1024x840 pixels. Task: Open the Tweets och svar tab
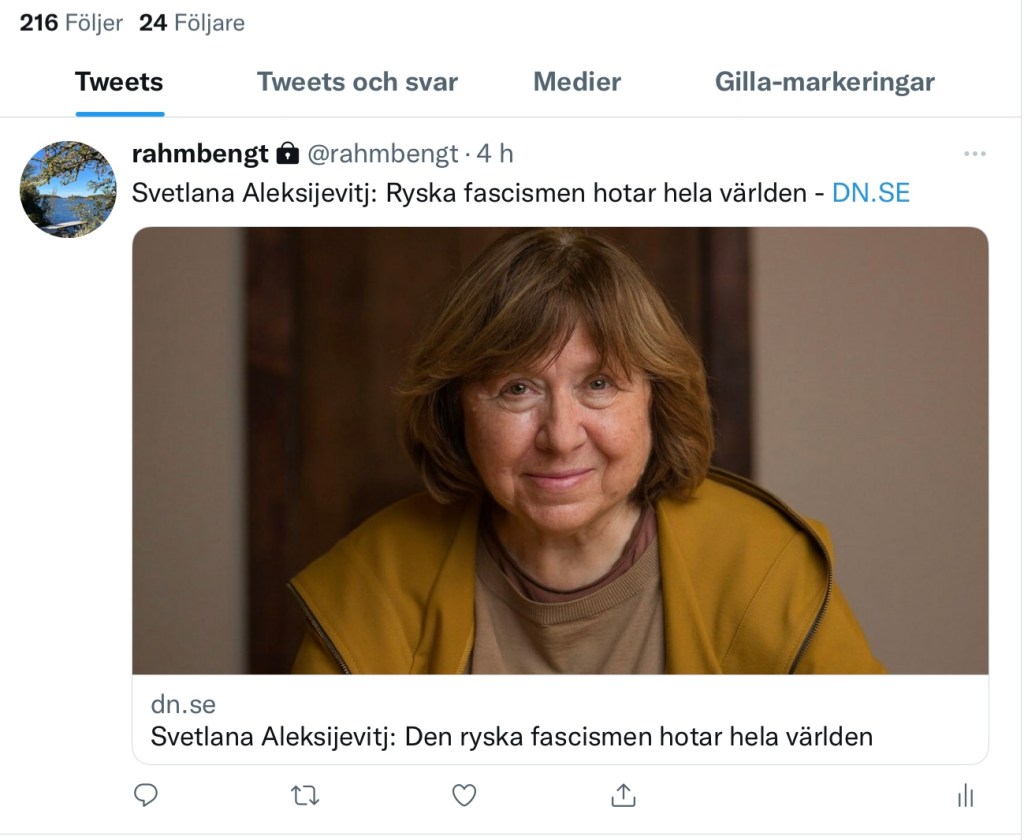pos(357,82)
